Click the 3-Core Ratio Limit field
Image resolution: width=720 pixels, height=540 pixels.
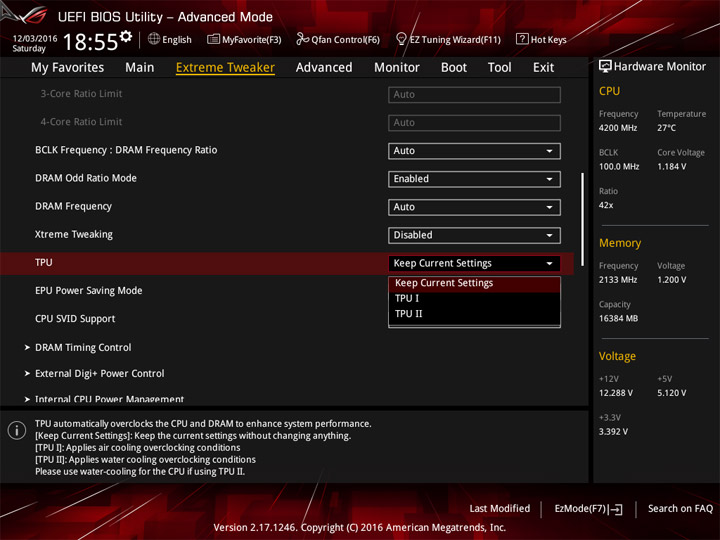474,95
